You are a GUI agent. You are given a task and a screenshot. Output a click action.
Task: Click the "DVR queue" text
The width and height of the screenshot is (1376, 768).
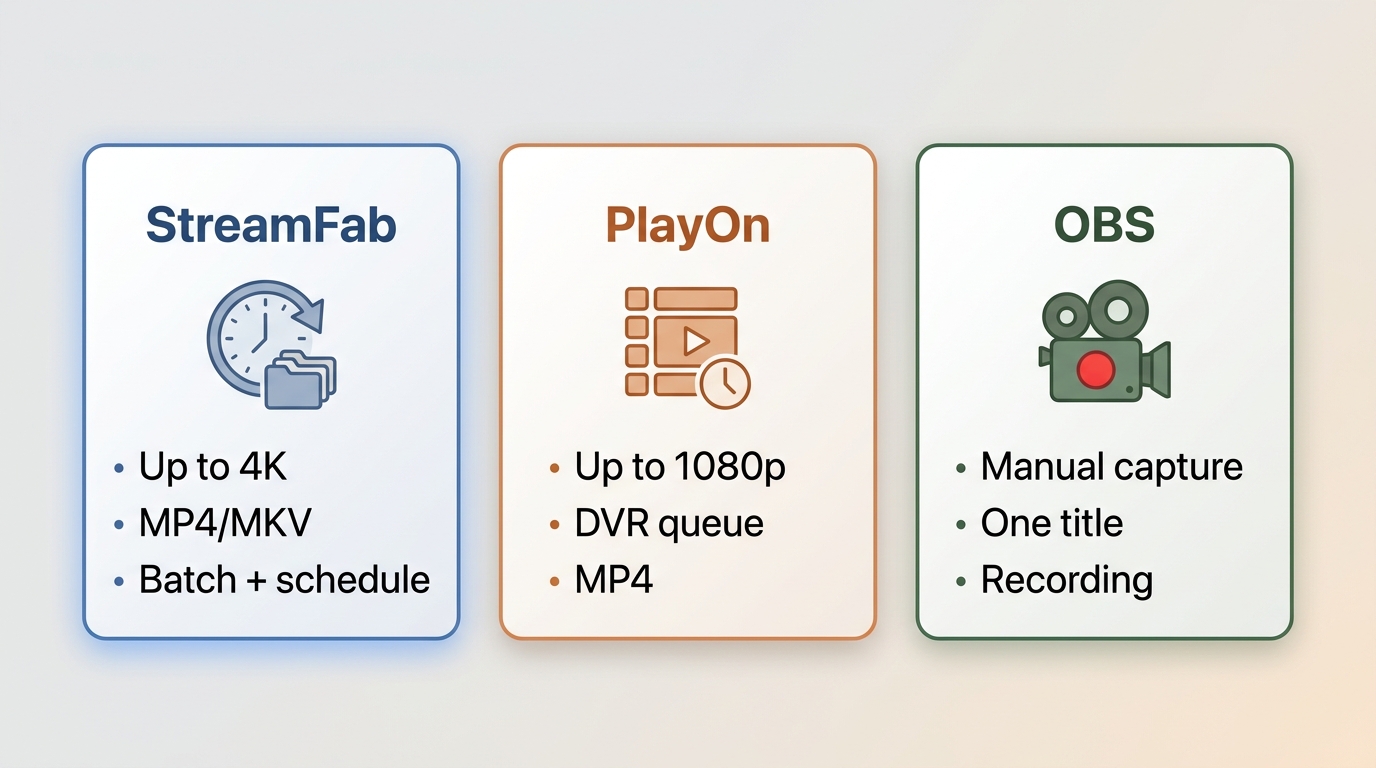click(x=669, y=523)
